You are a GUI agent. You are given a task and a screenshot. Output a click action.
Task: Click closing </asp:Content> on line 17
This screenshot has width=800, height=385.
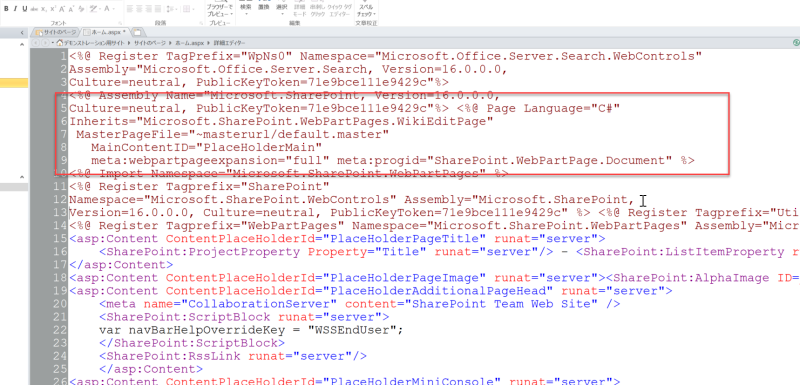tap(121, 265)
